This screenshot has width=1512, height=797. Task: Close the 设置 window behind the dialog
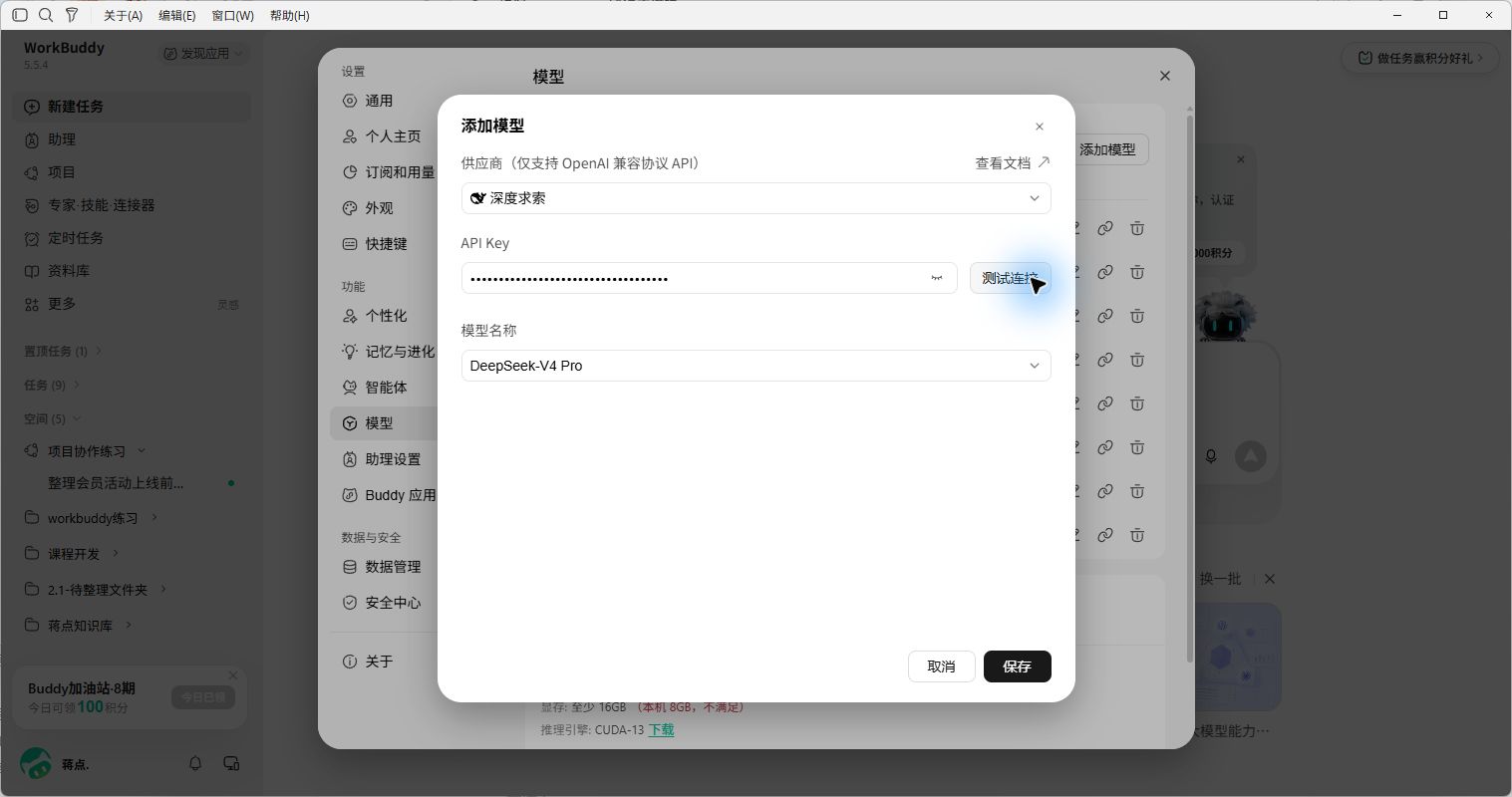point(1164,76)
